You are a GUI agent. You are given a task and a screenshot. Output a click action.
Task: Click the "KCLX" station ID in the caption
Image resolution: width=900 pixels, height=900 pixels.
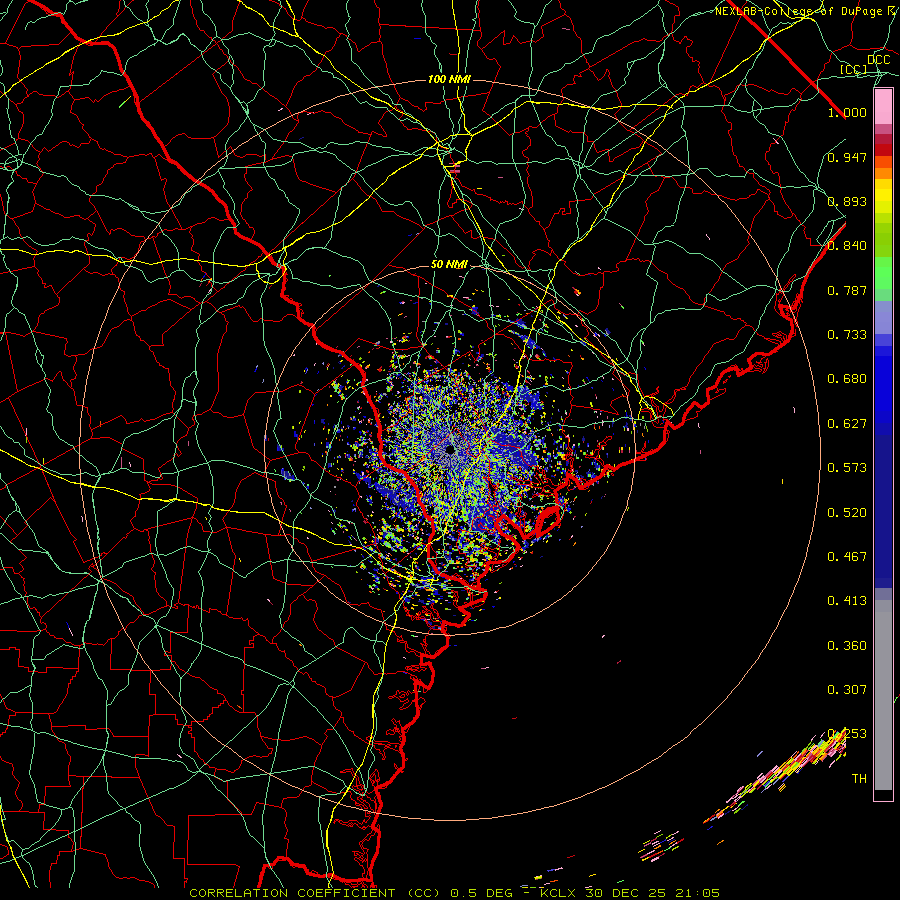pos(556,893)
